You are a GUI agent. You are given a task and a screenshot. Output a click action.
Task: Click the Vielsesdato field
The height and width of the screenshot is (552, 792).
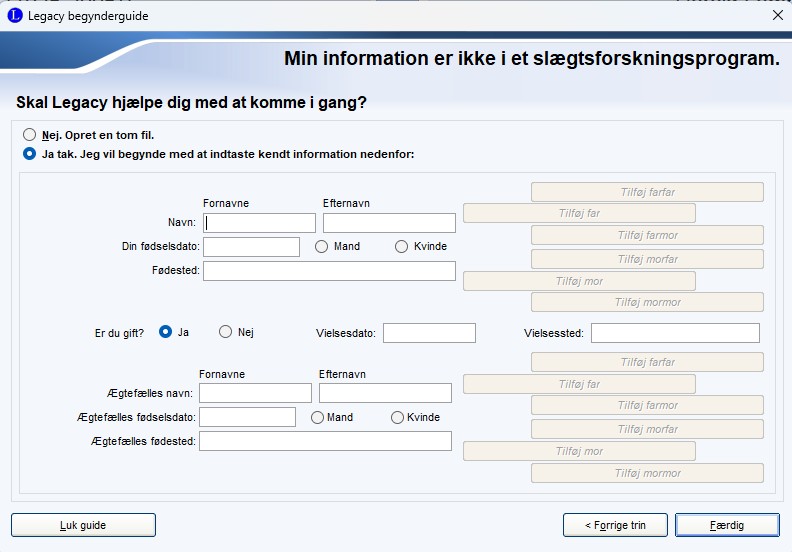click(x=429, y=333)
